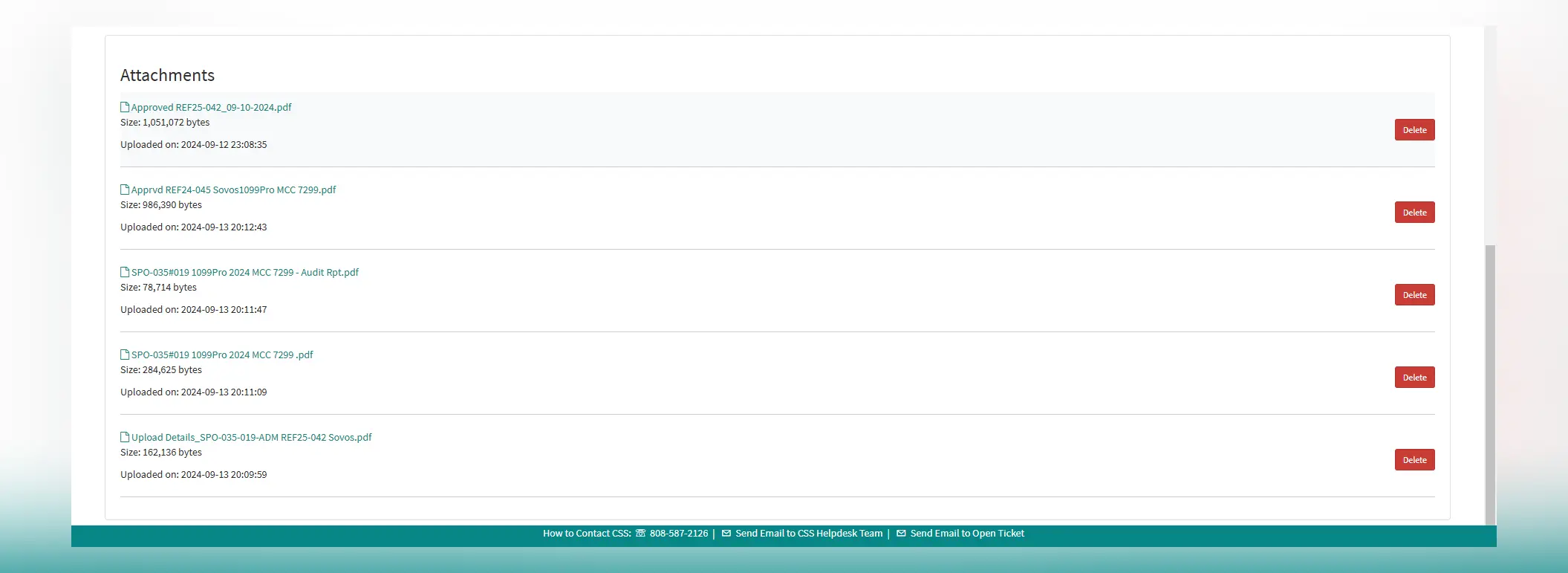Click file icon beside Approved REF25-042_09-10-2024.pdf

pyautogui.click(x=125, y=107)
